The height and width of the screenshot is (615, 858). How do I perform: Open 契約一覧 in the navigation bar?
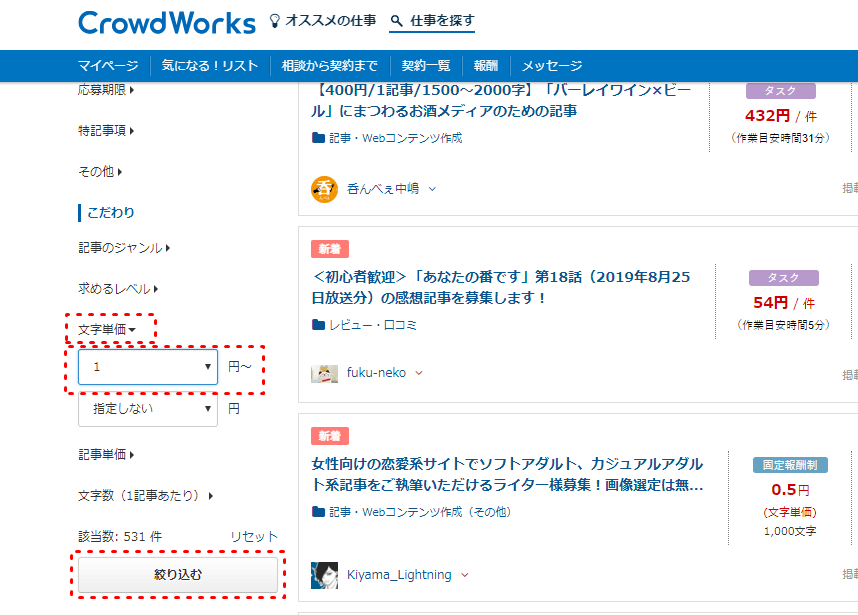426,66
